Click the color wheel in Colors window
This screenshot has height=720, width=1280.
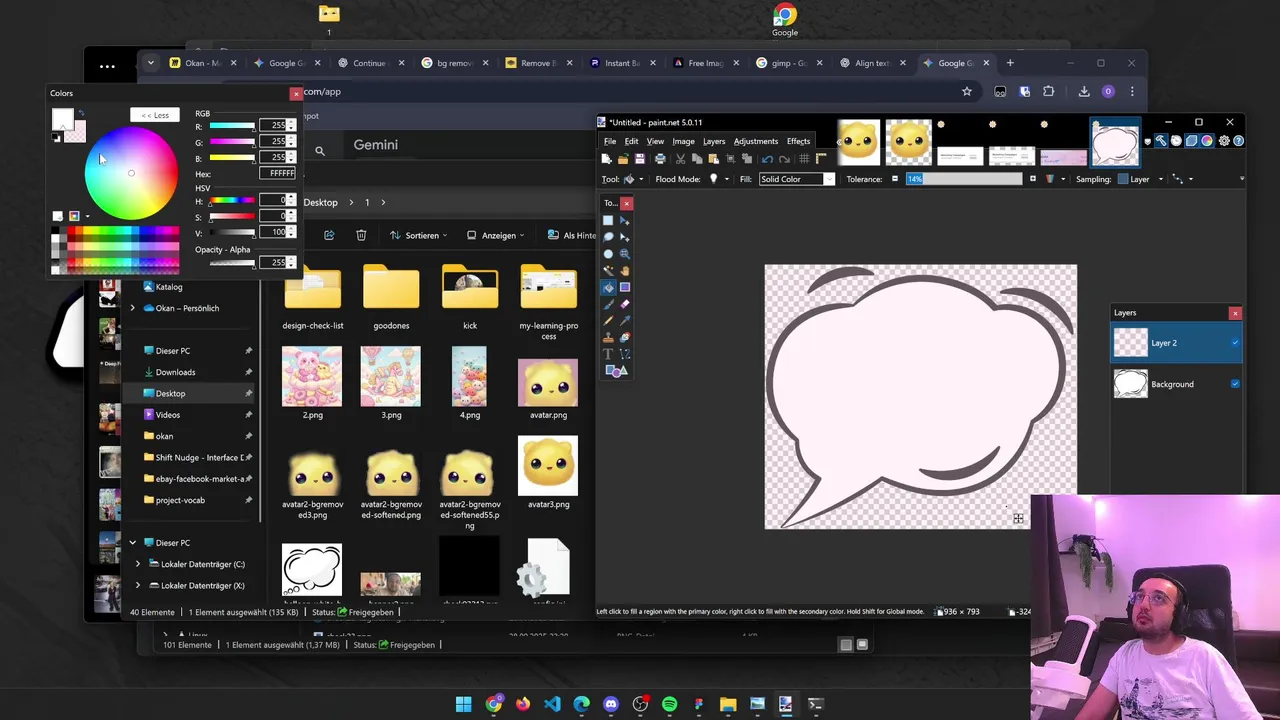131,173
